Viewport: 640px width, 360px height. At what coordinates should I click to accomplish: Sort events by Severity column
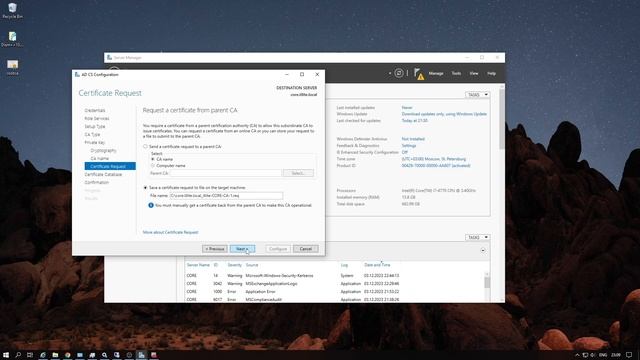tap(235, 265)
